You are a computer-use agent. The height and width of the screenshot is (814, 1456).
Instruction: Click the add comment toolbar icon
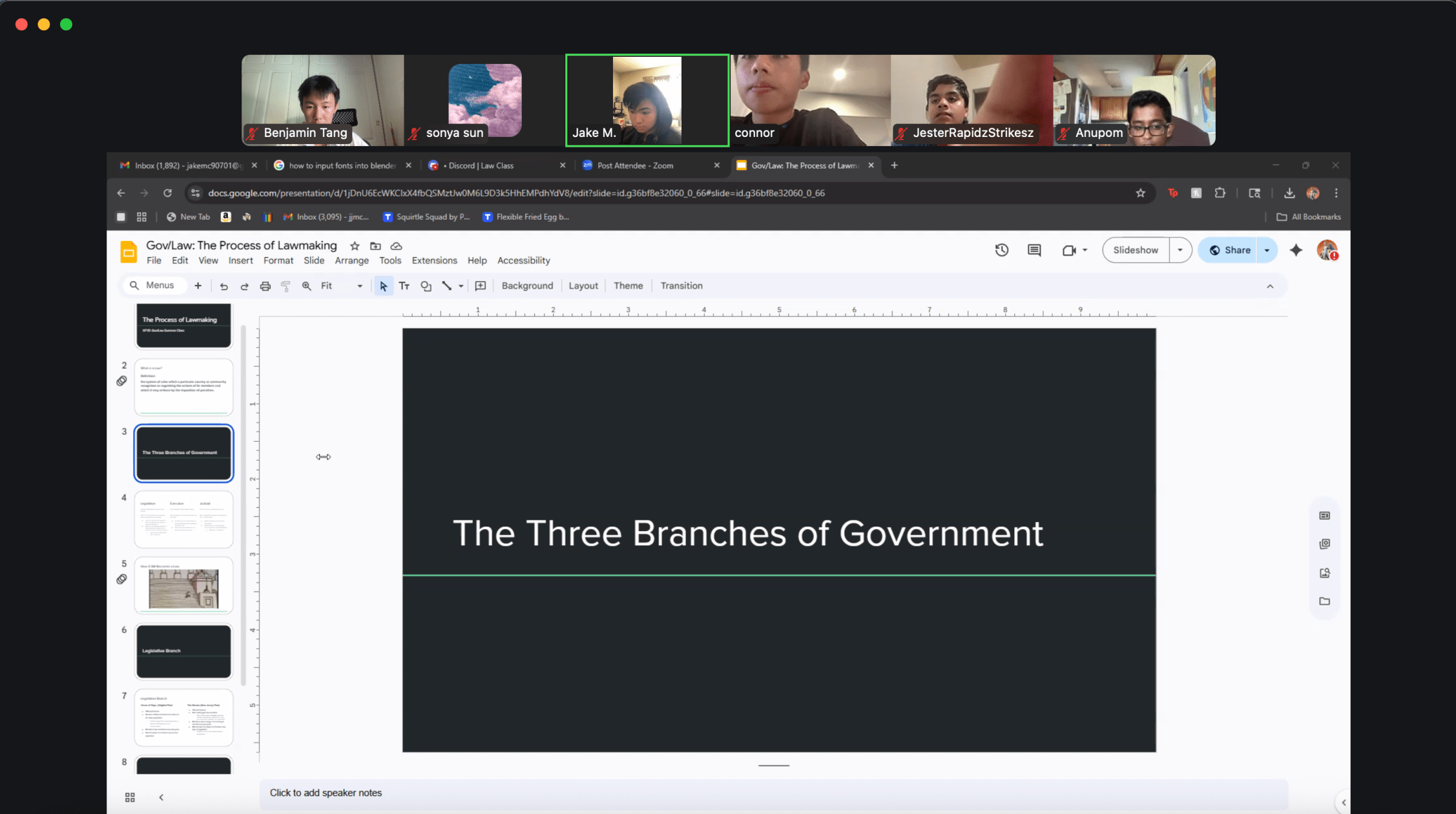coord(481,286)
